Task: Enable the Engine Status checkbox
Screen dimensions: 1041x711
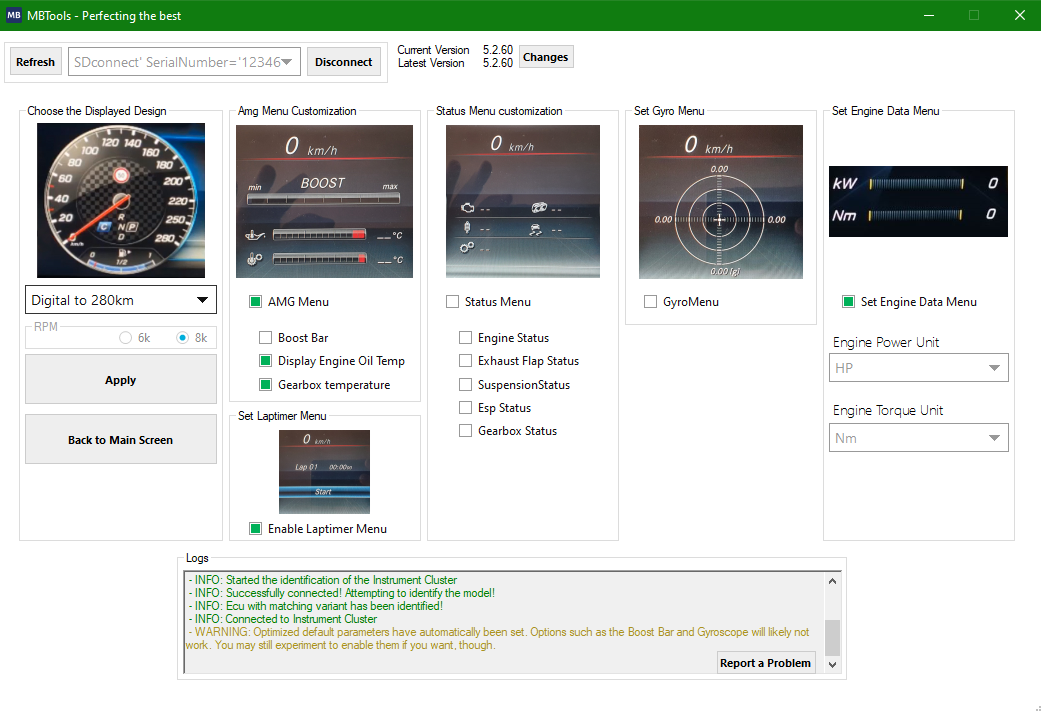Action: pos(466,338)
